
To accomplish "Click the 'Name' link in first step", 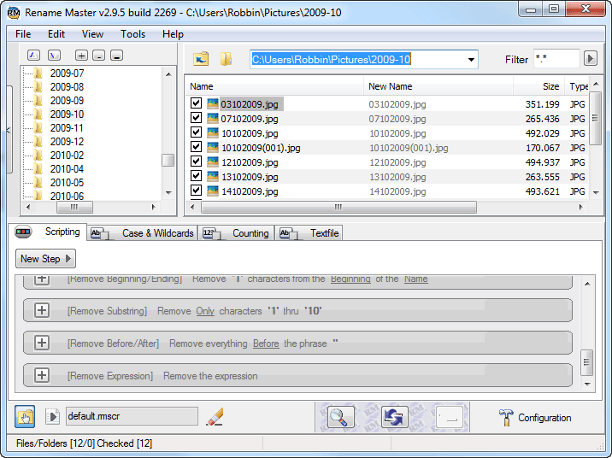I will click(416, 279).
